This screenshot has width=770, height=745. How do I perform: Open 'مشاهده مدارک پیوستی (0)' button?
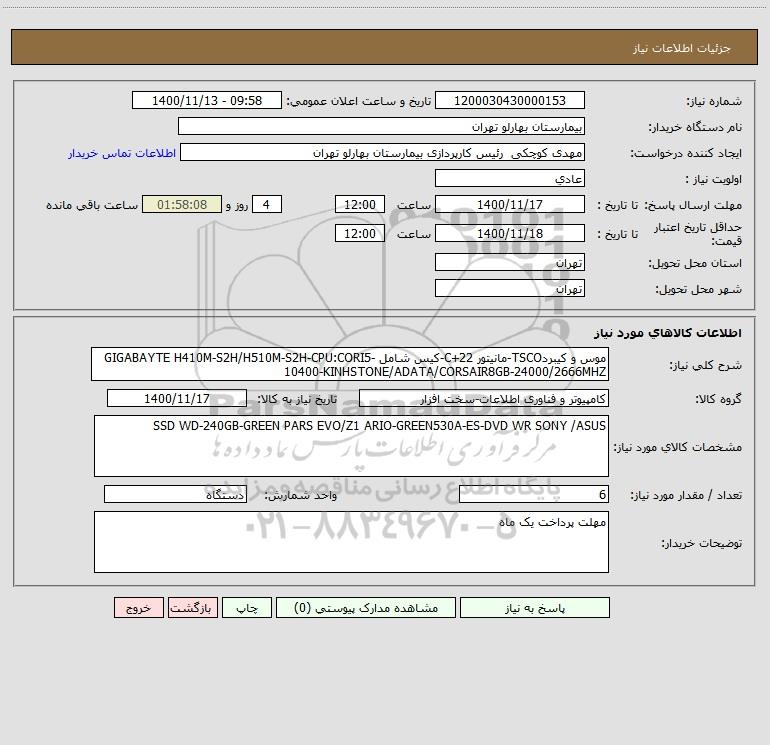366,608
